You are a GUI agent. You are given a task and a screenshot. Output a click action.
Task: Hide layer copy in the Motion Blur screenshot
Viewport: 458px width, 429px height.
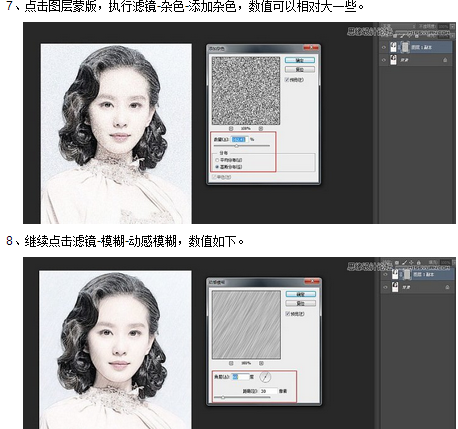(385, 275)
